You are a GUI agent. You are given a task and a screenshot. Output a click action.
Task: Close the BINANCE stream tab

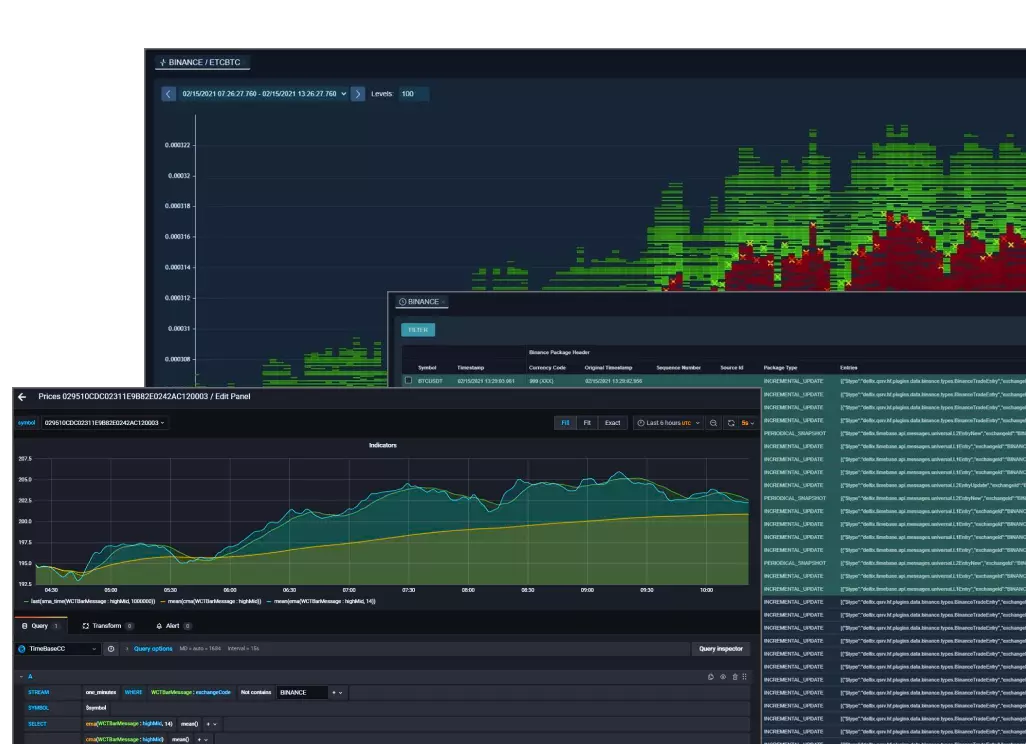444,302
